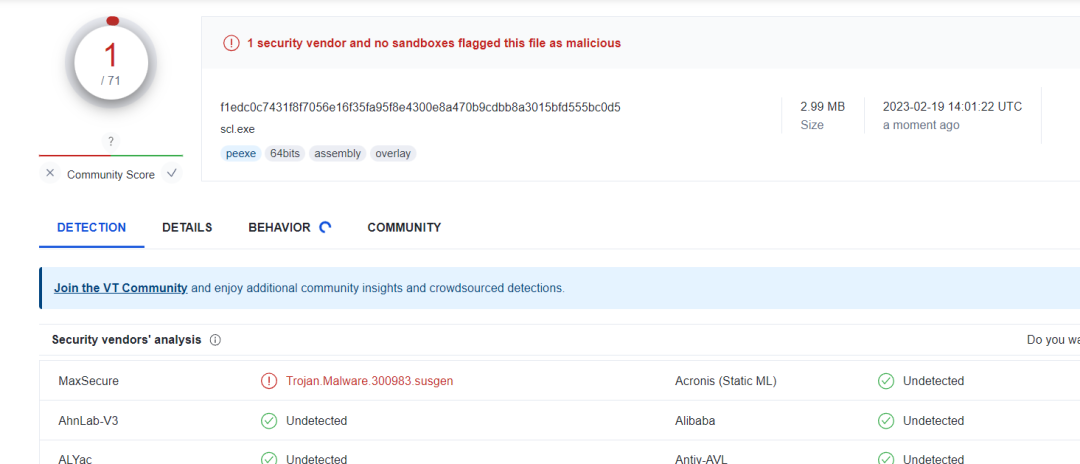1080x464 pixels.
Task: Click the red alert icon for MaxSecure detection
Action: (269, 381)
